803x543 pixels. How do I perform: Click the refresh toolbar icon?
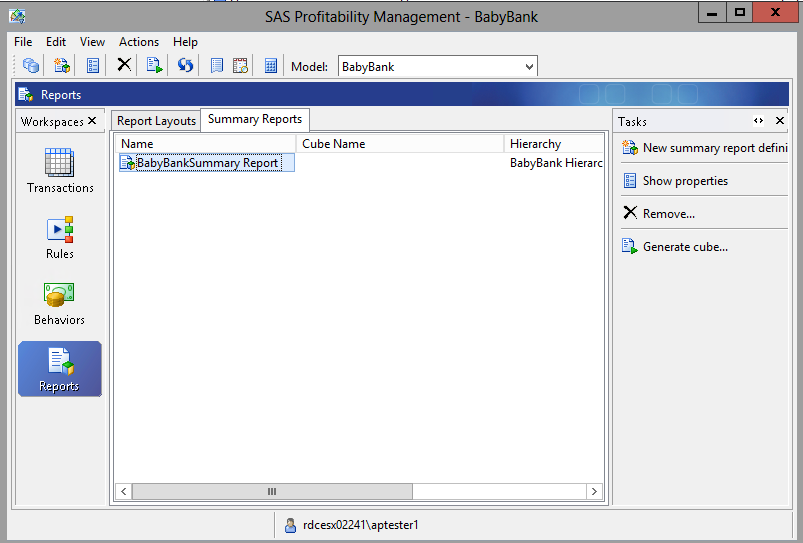tap(185, 66)
